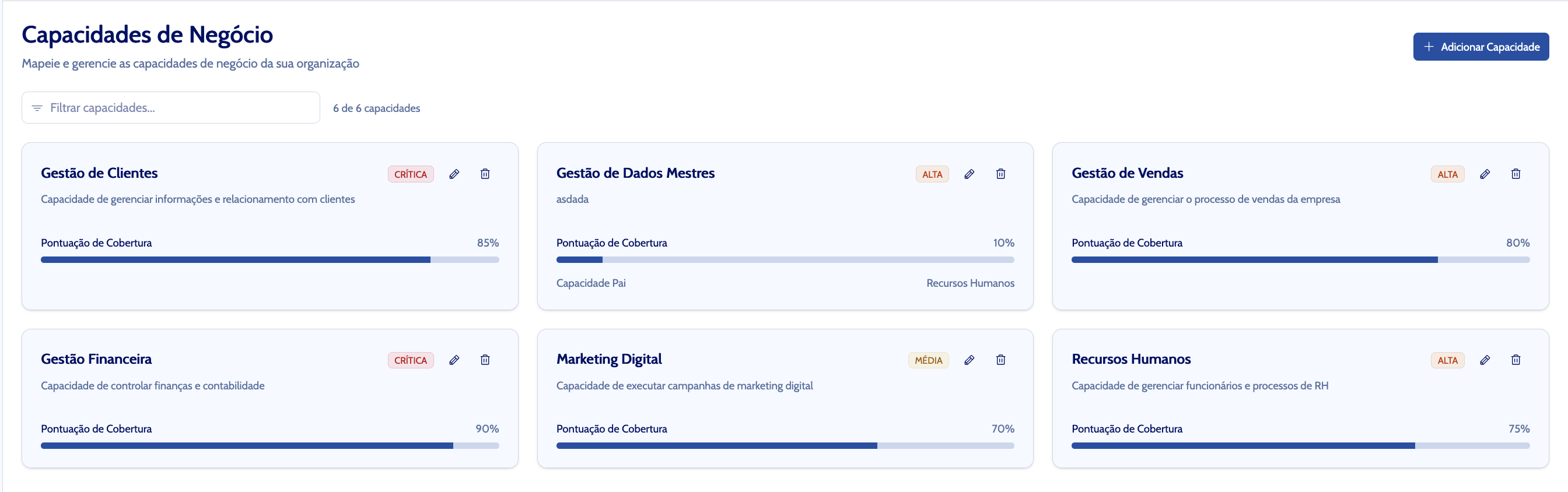The height and width of the screenshot is (492, 1568).
Task: Edit the Marketing Digital capability
Action: tap(969, 360)
